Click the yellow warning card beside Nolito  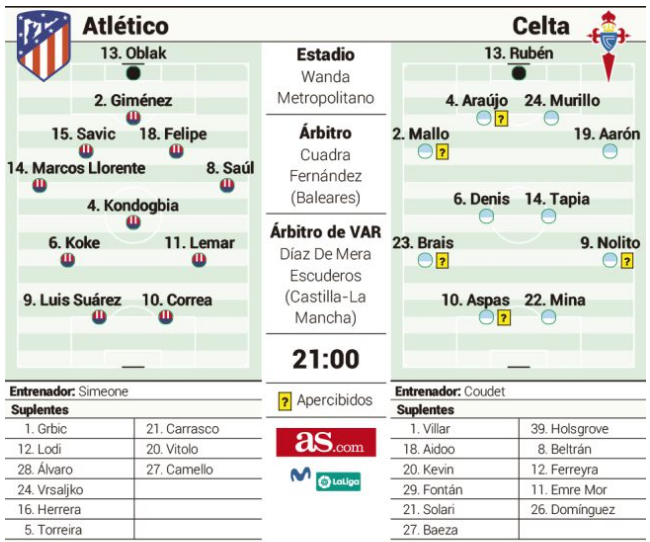[626, 261]
